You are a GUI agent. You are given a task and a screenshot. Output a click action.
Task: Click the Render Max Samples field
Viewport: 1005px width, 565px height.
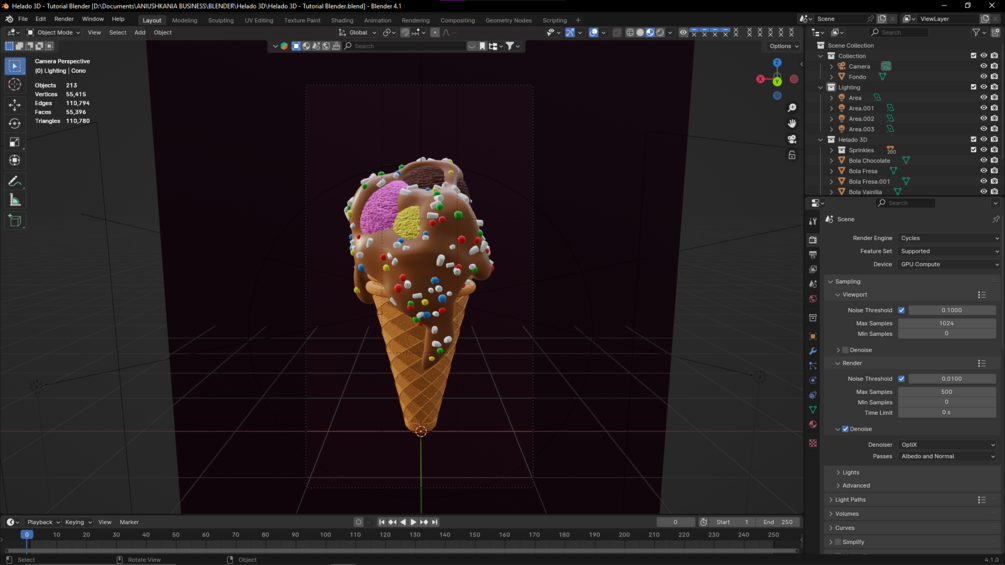click(x=946, y=392)
